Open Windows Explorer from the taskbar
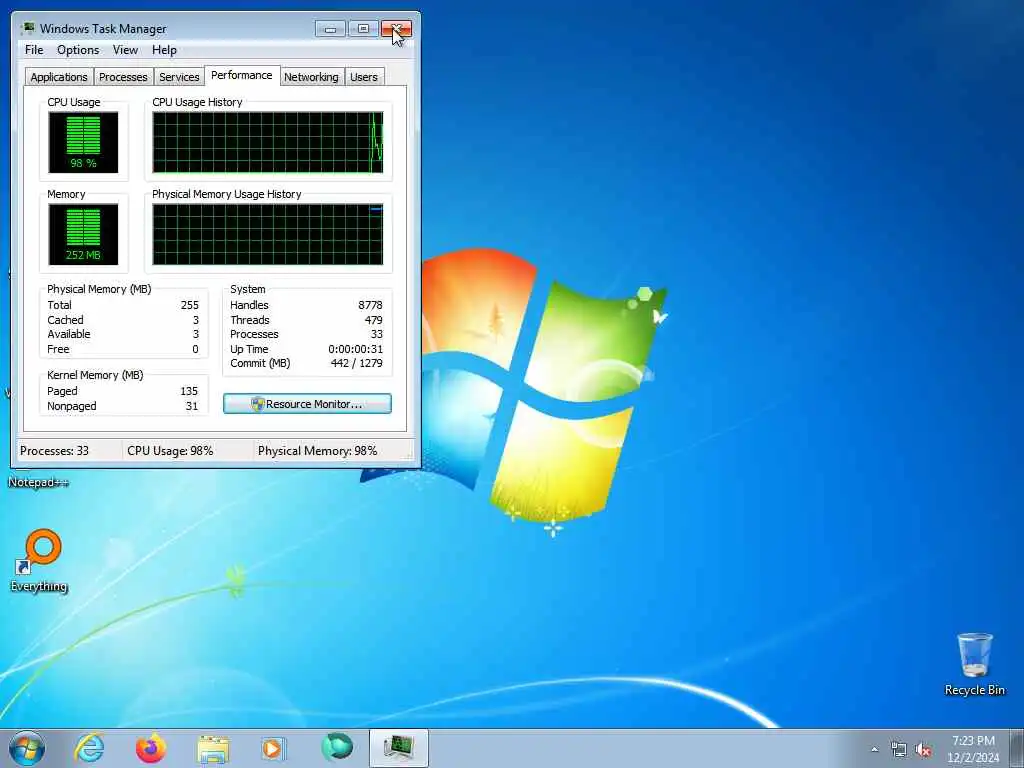 tap(213, 748)
